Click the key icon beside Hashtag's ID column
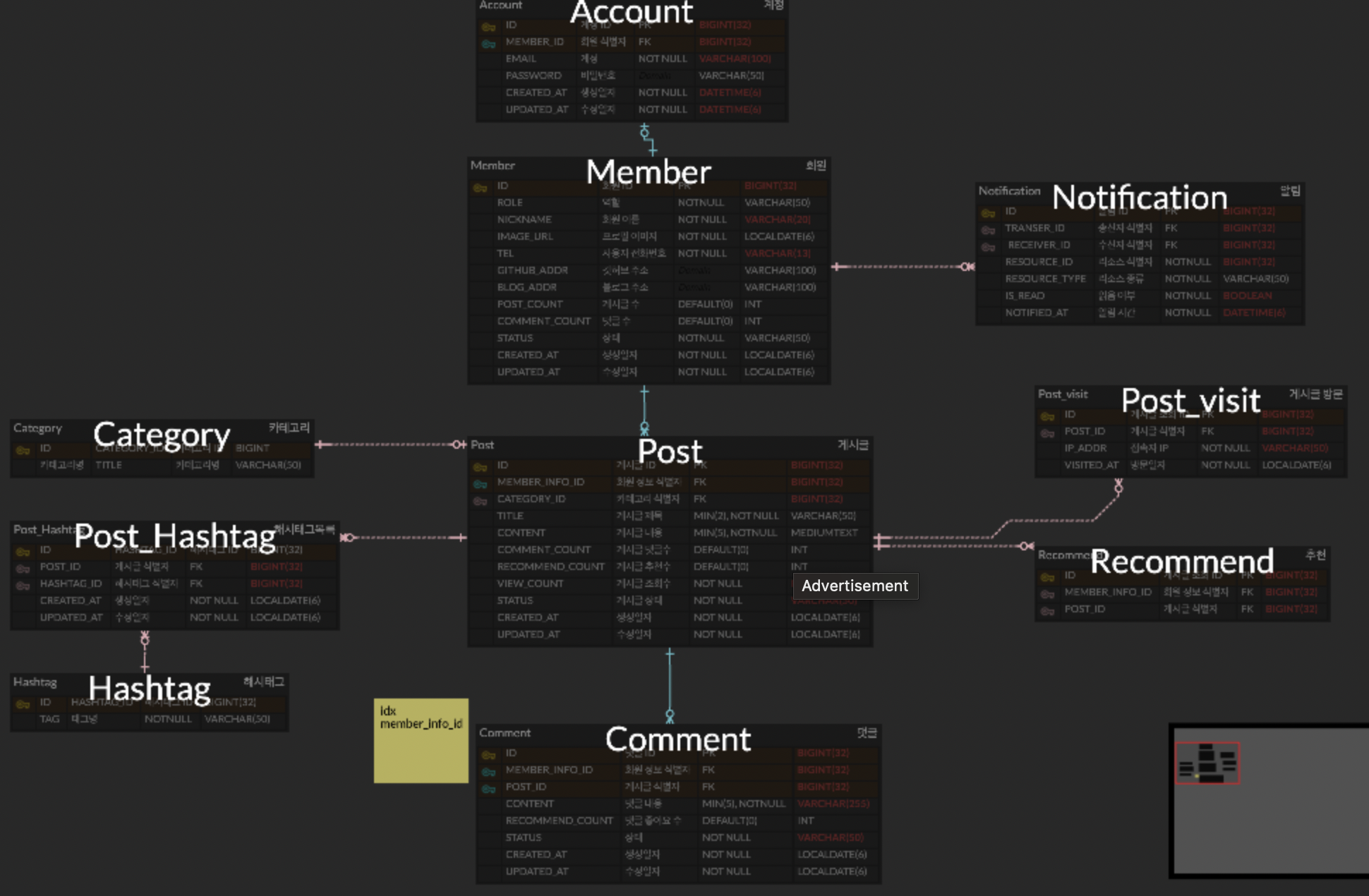Image resolution: width=1369 pixels, height=896 pixels. click(24, 702)
